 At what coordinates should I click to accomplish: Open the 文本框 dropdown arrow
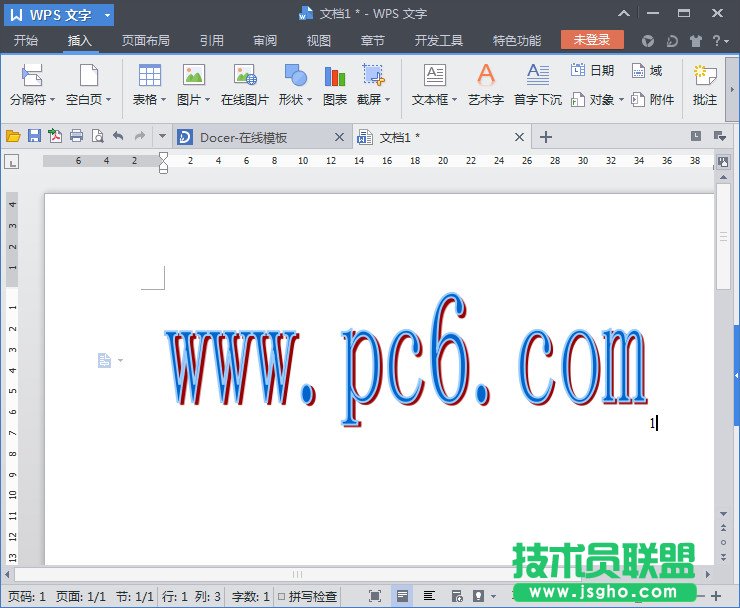pyautogui.click(x=454, y=100)
